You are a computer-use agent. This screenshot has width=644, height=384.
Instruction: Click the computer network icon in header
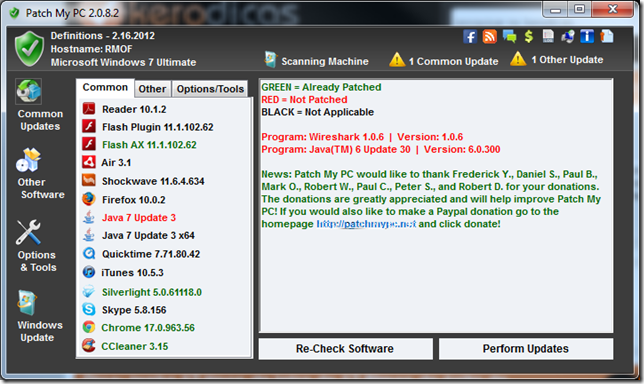click(x=568, y=37)
